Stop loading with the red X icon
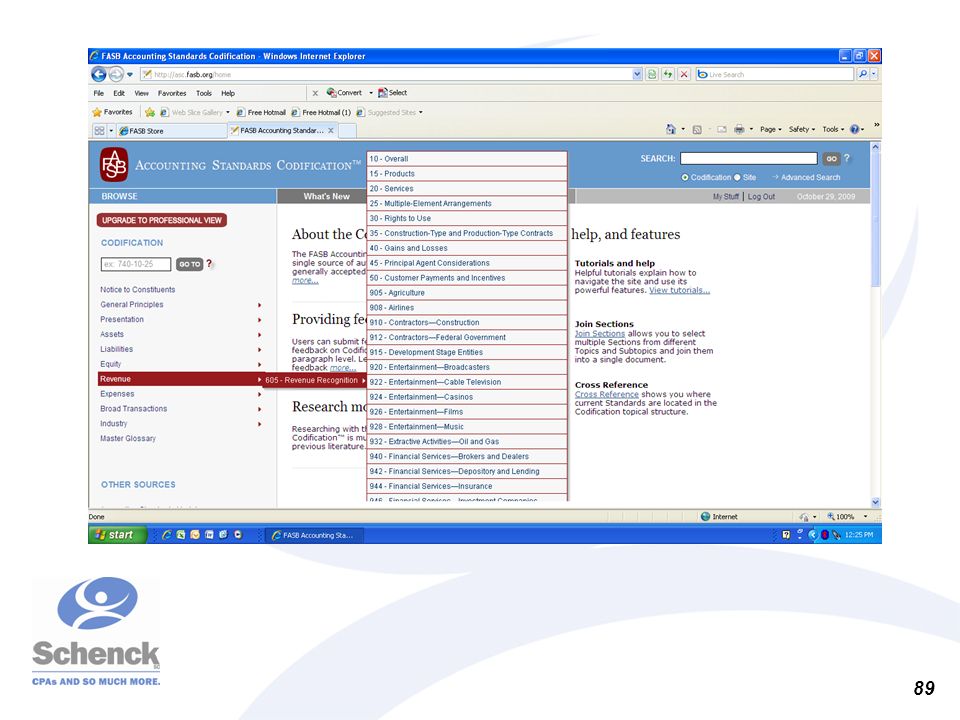This screenshot has height=720, width=960. 684,74
